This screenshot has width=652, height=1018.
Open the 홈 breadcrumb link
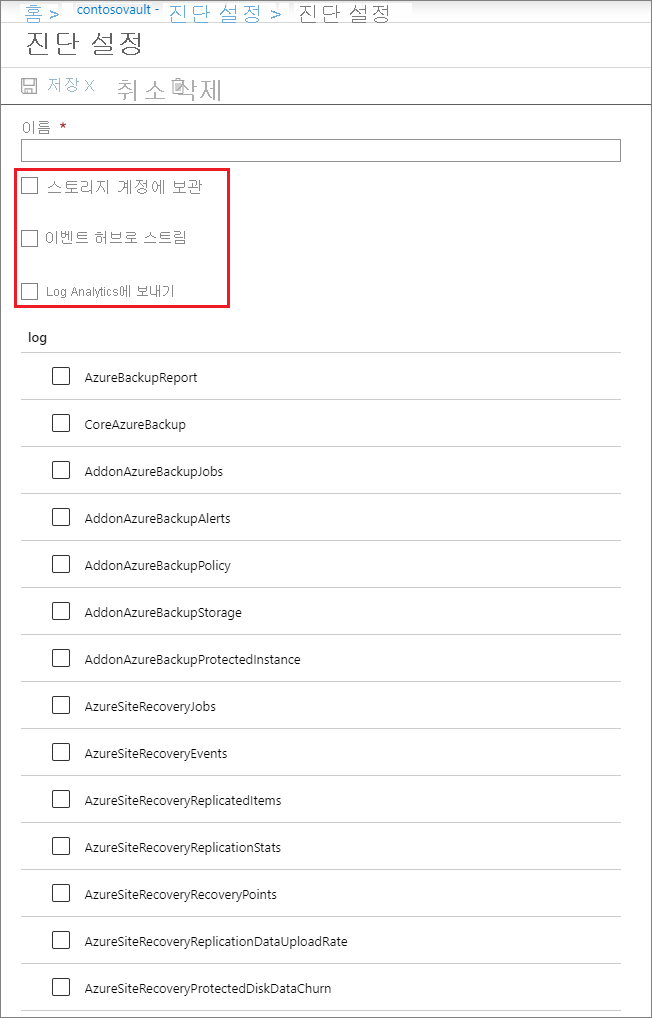[34, 13]
